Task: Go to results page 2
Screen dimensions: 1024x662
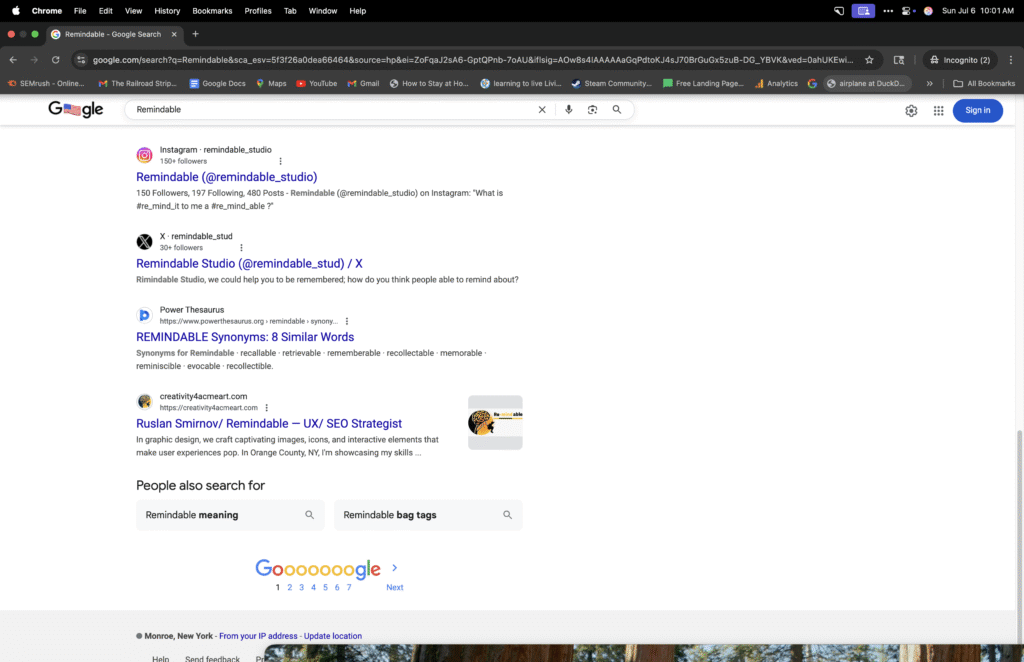Action: [289, 587]
